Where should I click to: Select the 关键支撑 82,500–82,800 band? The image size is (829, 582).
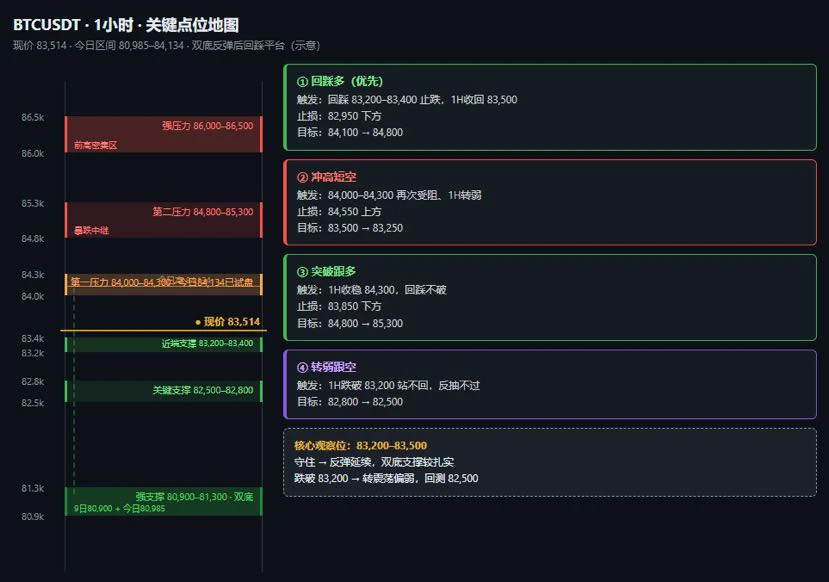[163, 391]
